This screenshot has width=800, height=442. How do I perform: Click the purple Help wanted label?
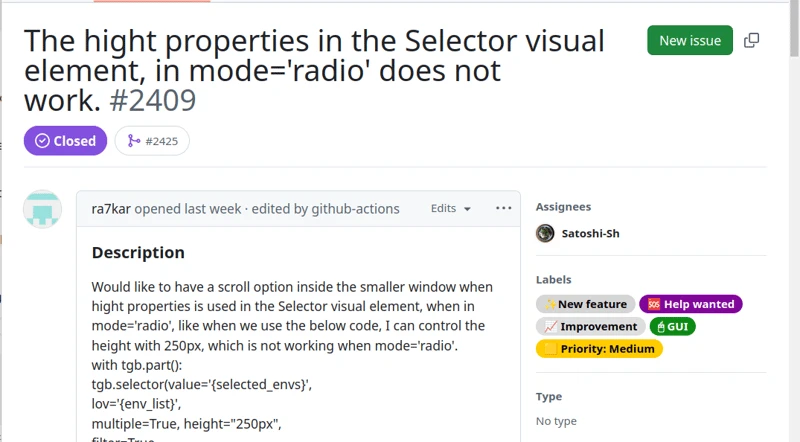pos(691,304)
